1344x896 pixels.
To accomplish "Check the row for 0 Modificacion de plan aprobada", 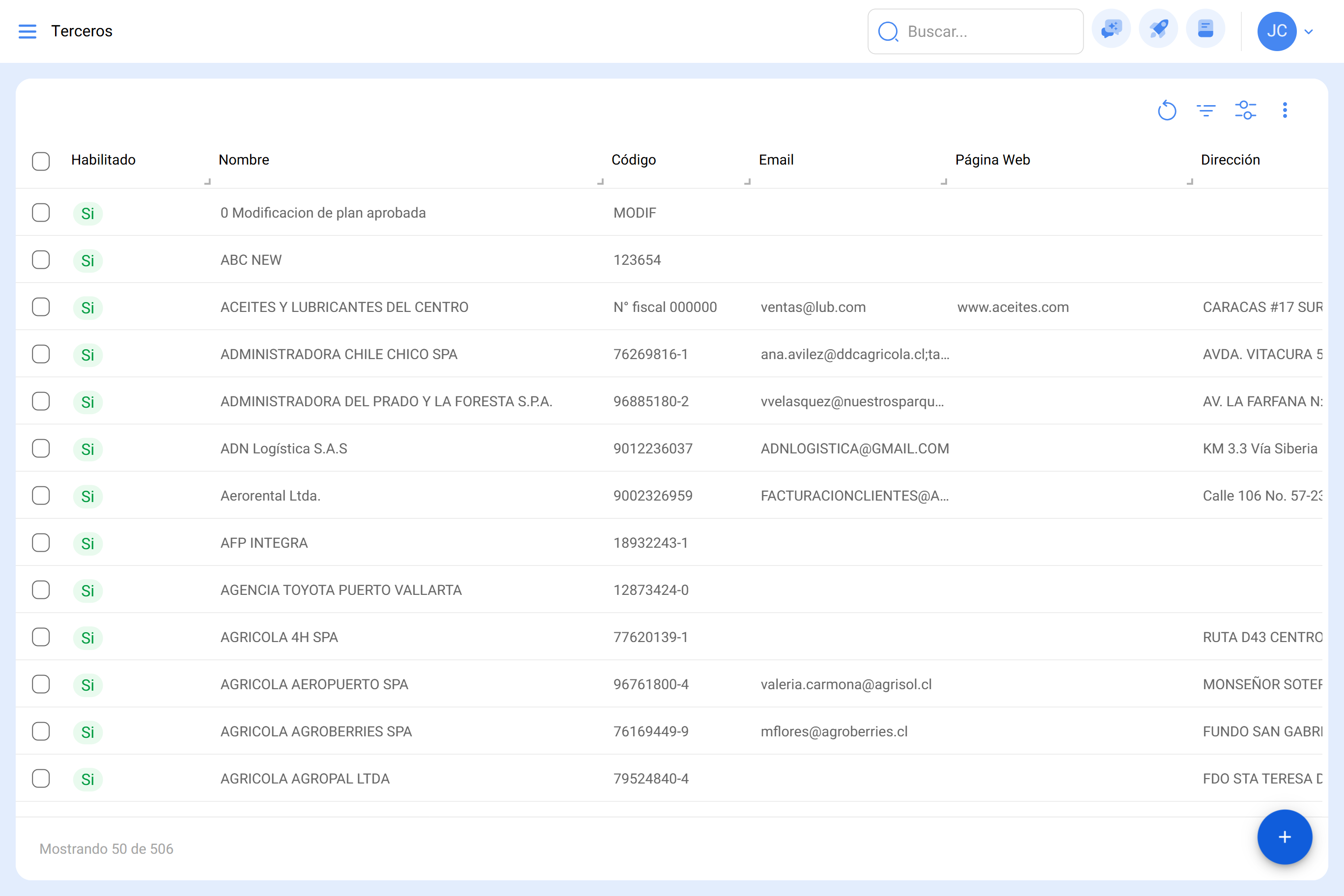I will click(41, 213).
